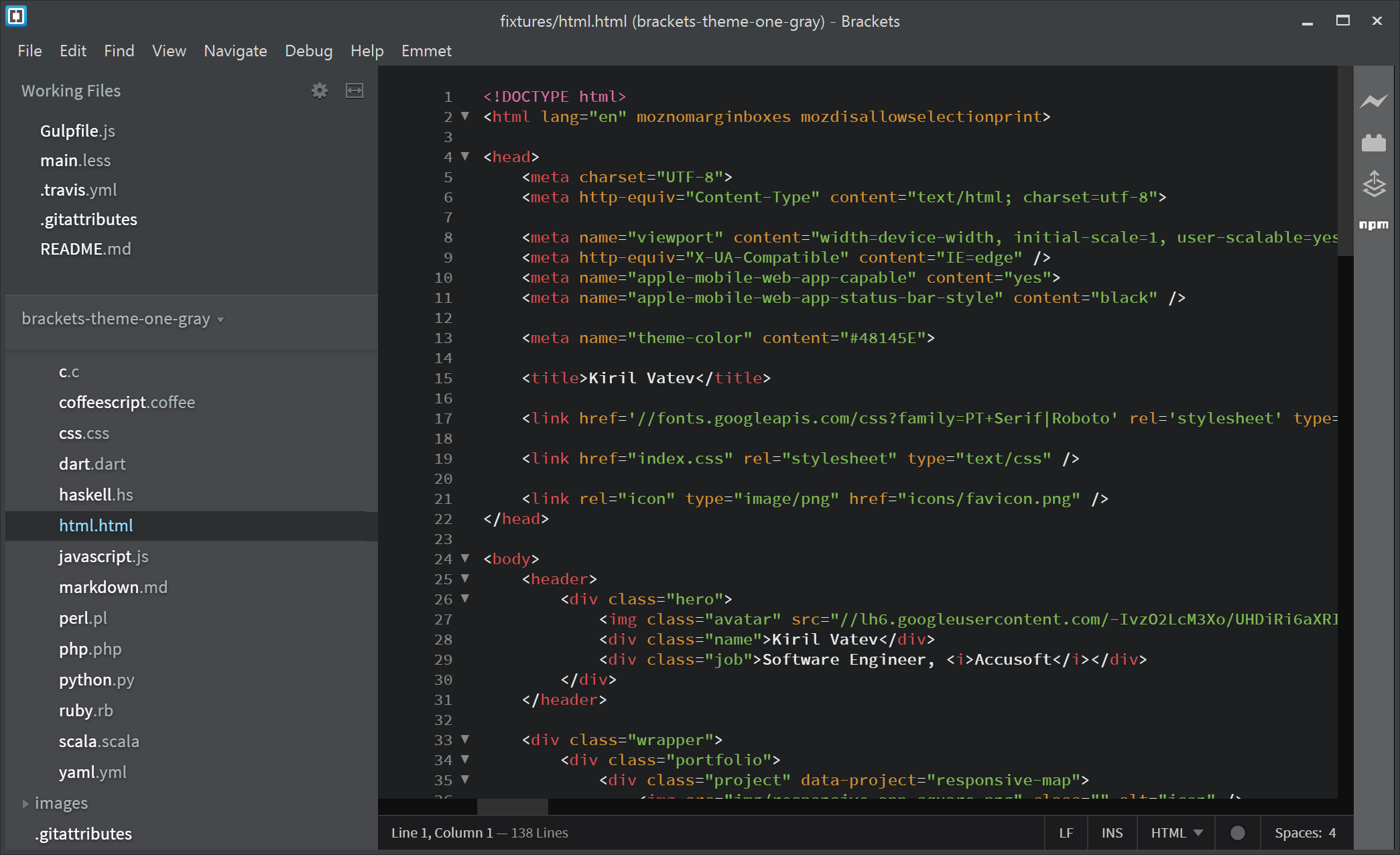Toggle INS overwrite mode in status bar
The image size is (1400, 855).
[1112, 832]
